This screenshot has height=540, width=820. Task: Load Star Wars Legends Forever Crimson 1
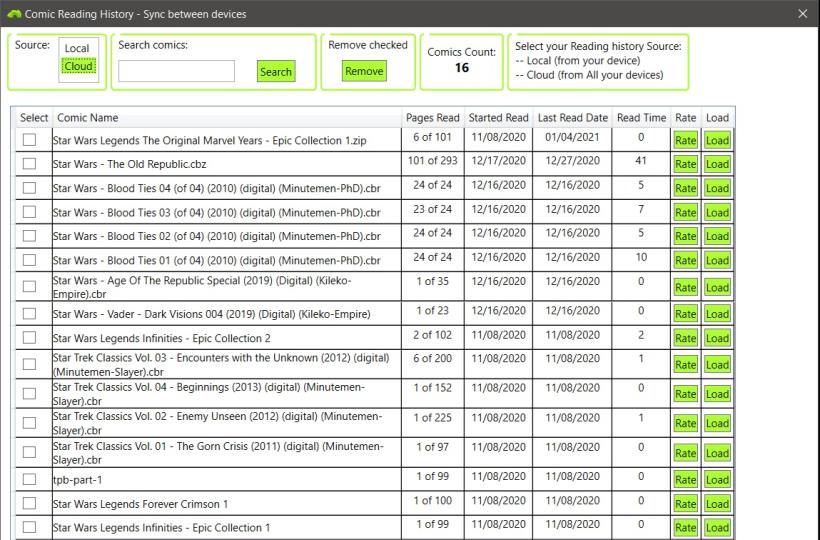pyautogui.click(x=717, y=504)
